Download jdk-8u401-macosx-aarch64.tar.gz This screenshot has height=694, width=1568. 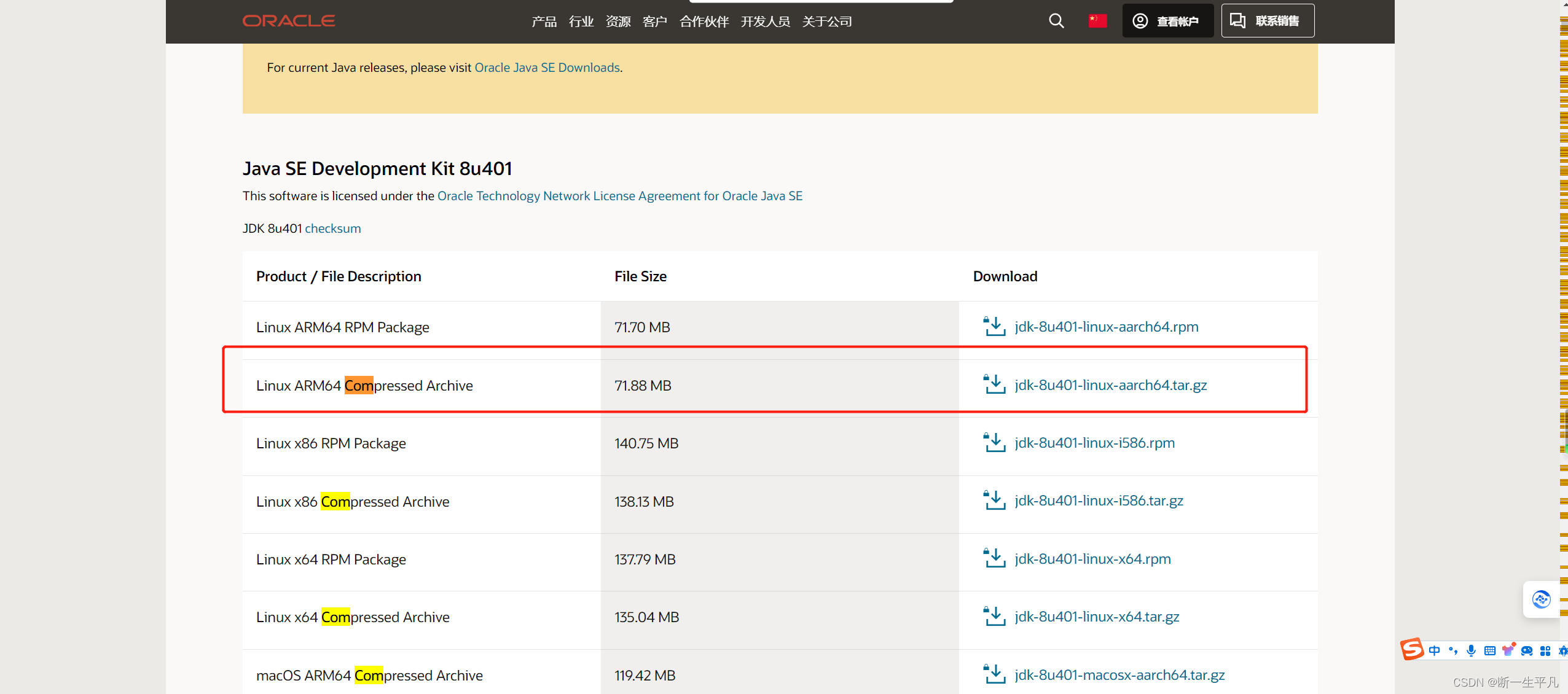1119,675
